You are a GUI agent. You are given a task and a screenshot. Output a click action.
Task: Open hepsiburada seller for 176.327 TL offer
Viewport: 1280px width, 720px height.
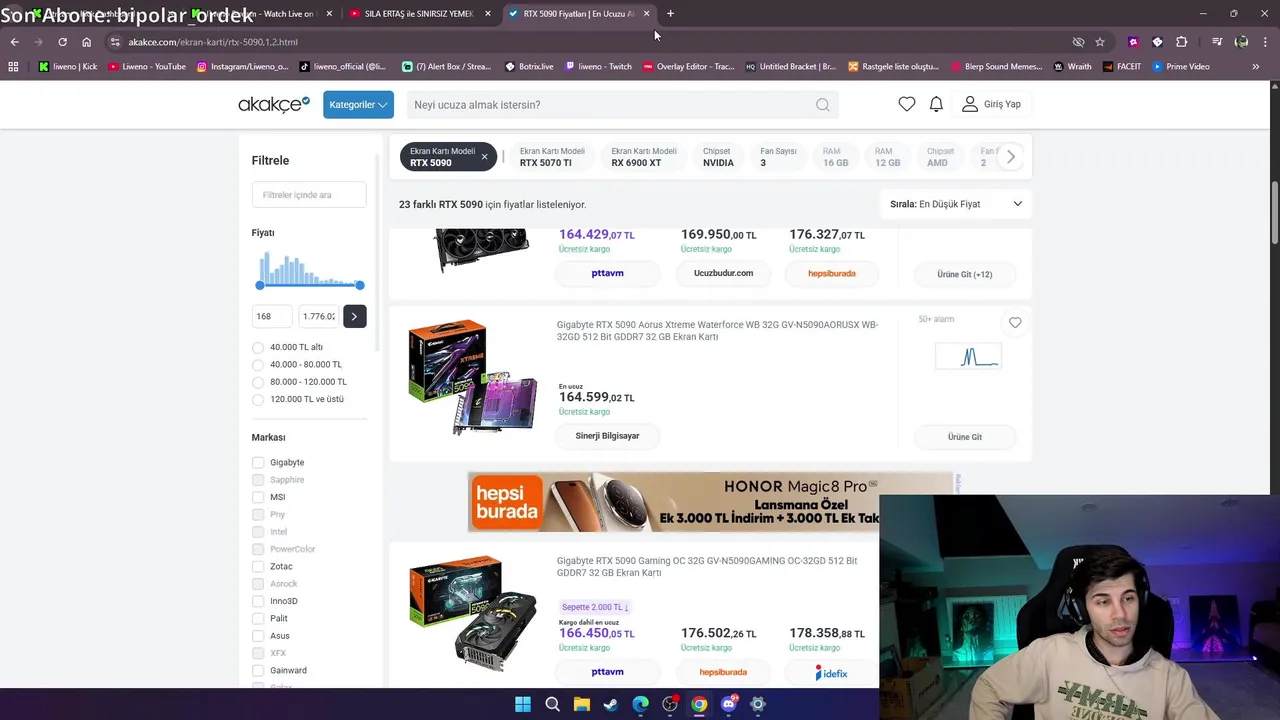[832, 273]
